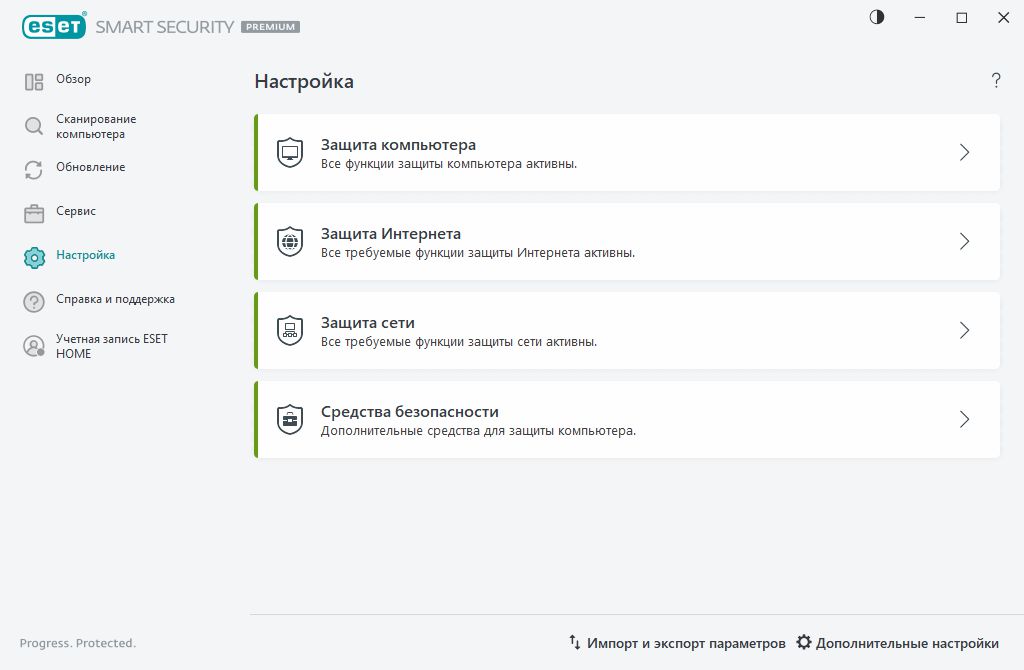Open Сервис via the toolbox icon
The width and height of the screenshot is (1024, 670).
33,212
